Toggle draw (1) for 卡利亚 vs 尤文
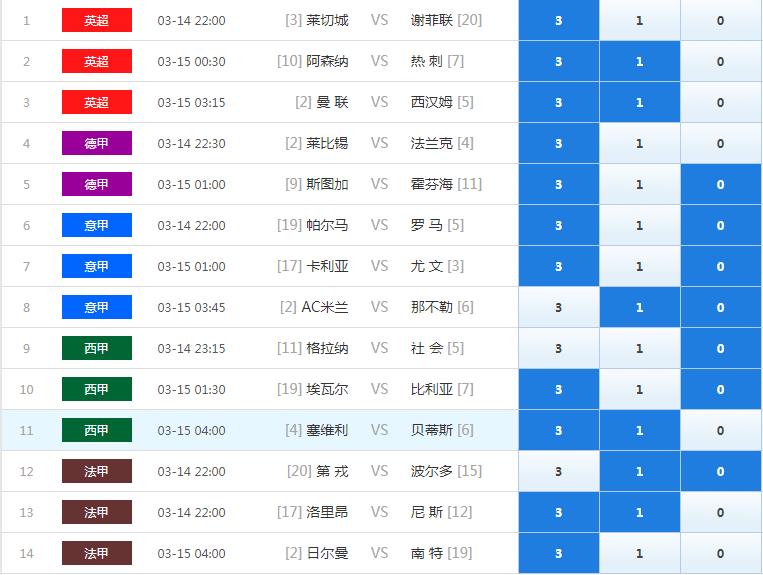The height and width of the screenshot is (575, 763). coord(639,266)
